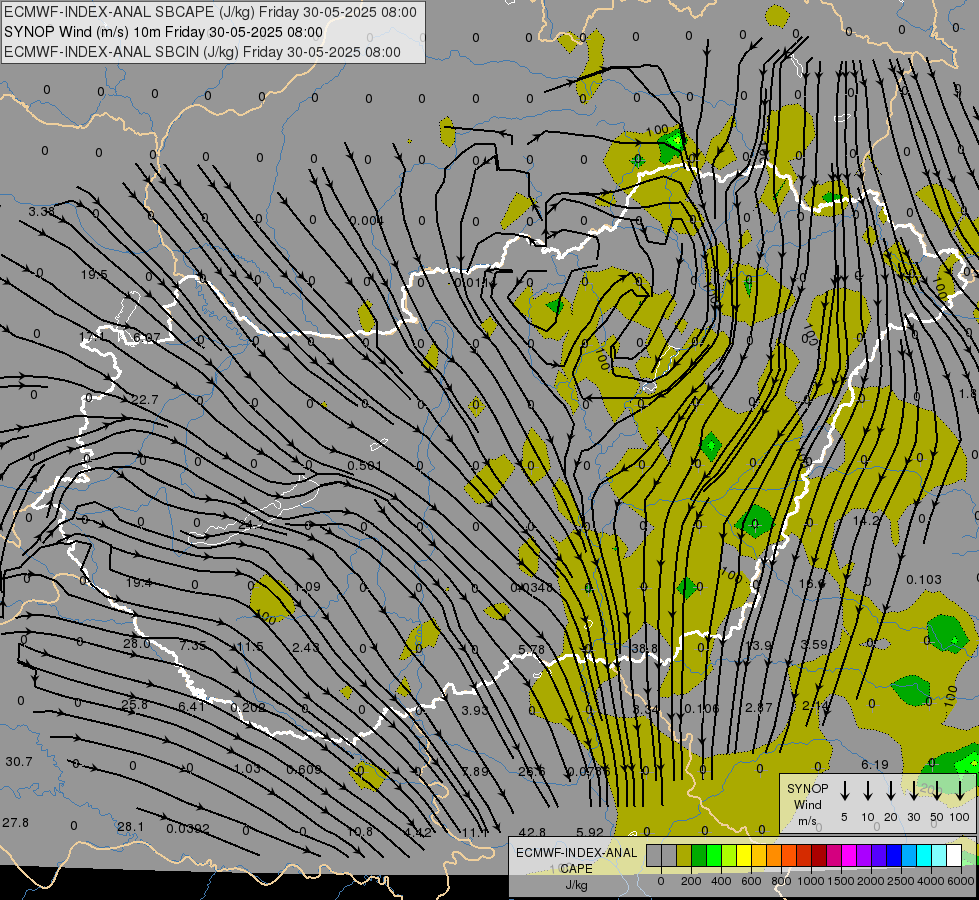Click the 100 m/s wind arrow in legend
This screenshot has width=979, height=900.
pyautogui.click(x=960, y=791)
